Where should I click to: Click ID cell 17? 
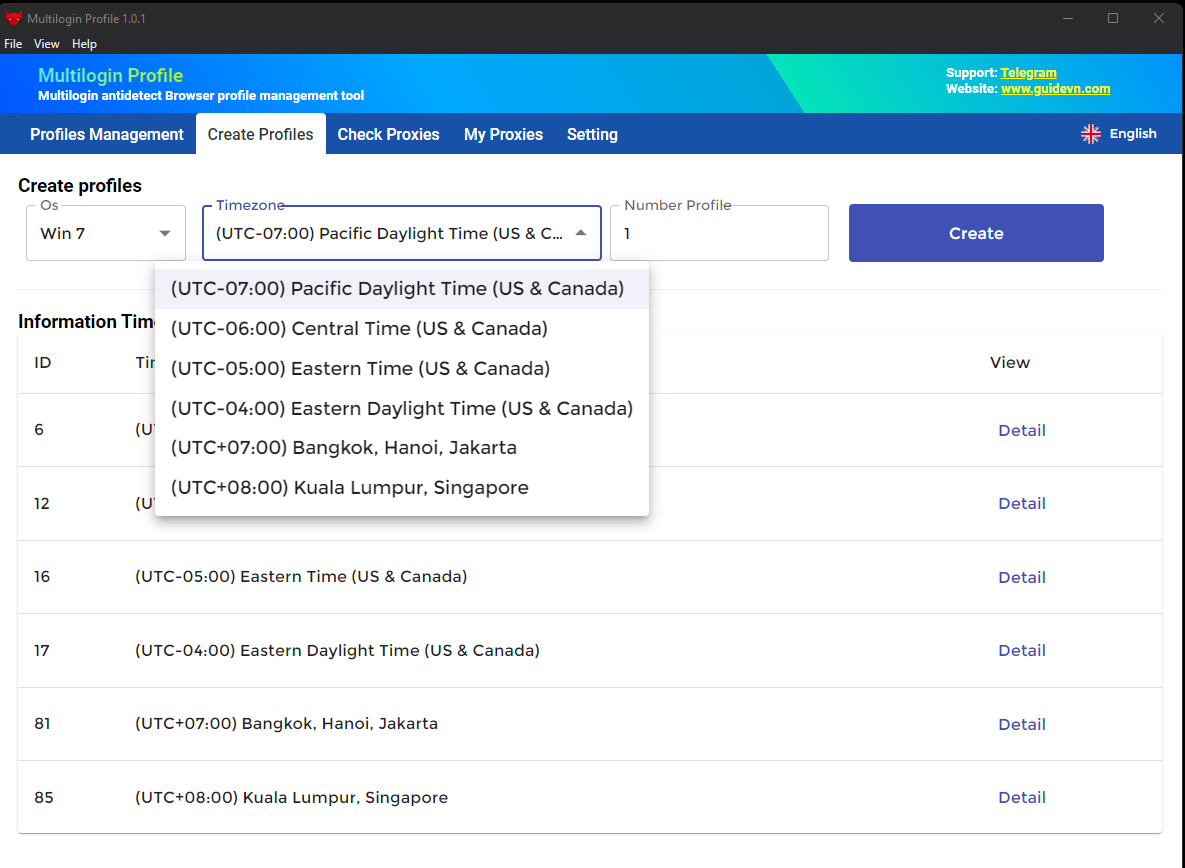point(42,650)
